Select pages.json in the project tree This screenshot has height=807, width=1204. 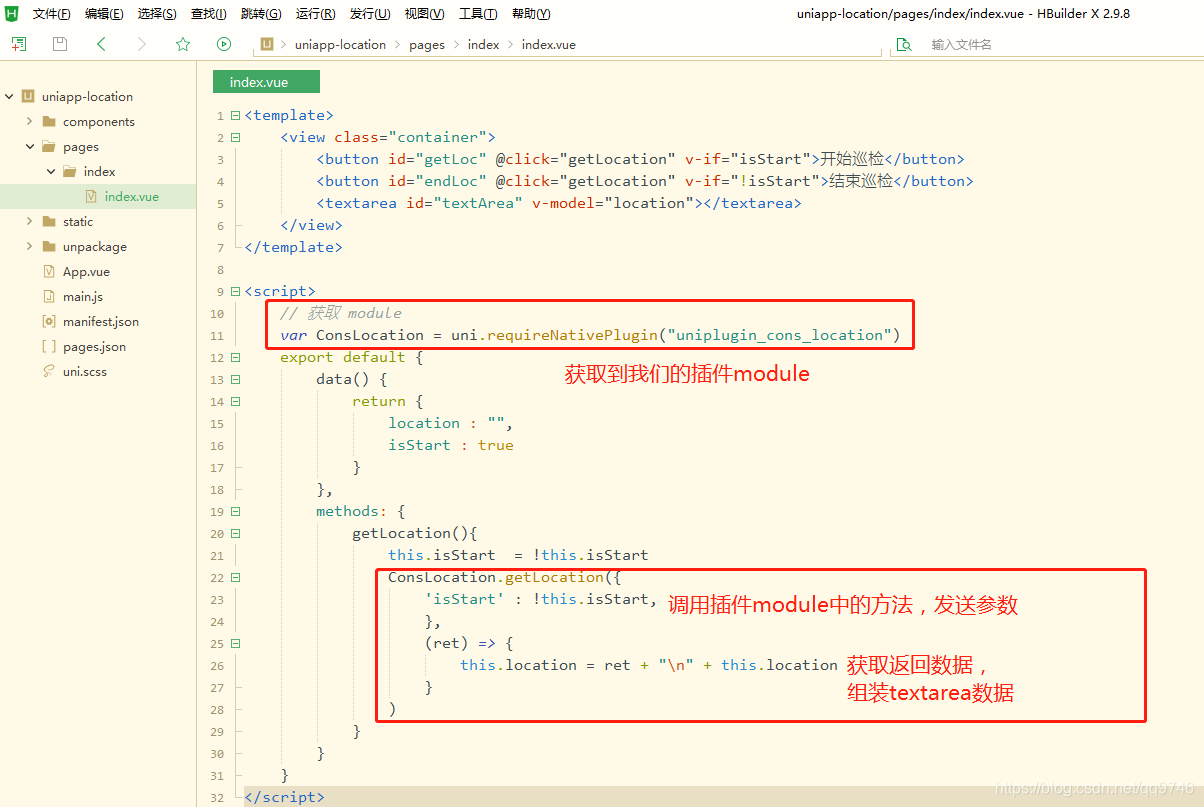point(94,347)
